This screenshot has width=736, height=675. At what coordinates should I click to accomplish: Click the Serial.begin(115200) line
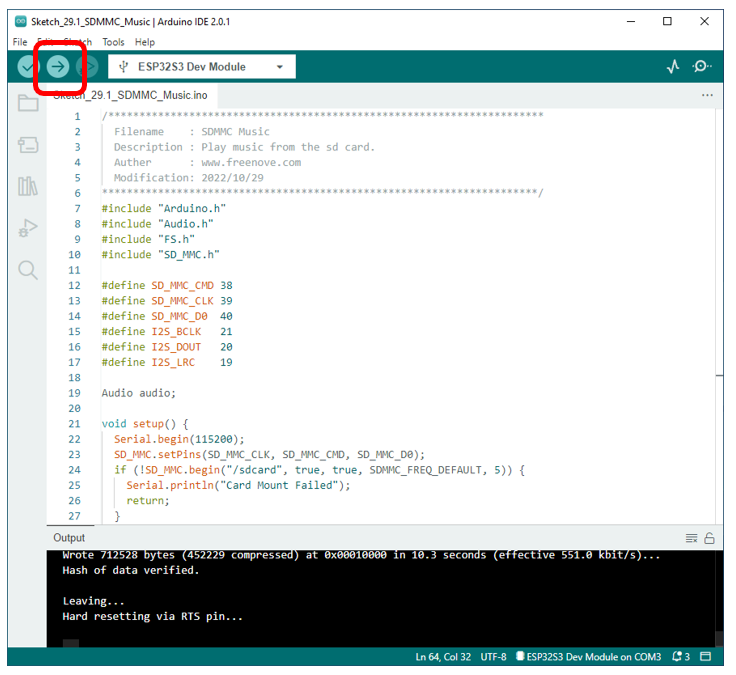tap(179, 439)
